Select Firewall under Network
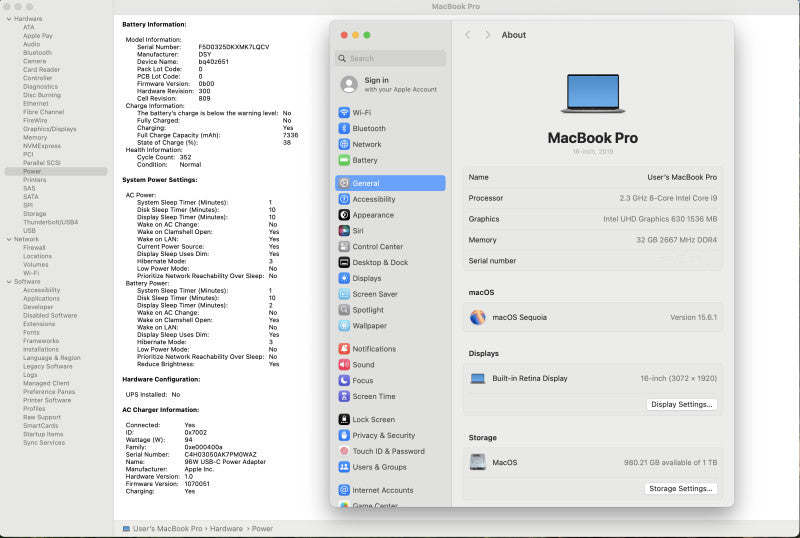Screen dimensions: 800x538 click(34, 248)
